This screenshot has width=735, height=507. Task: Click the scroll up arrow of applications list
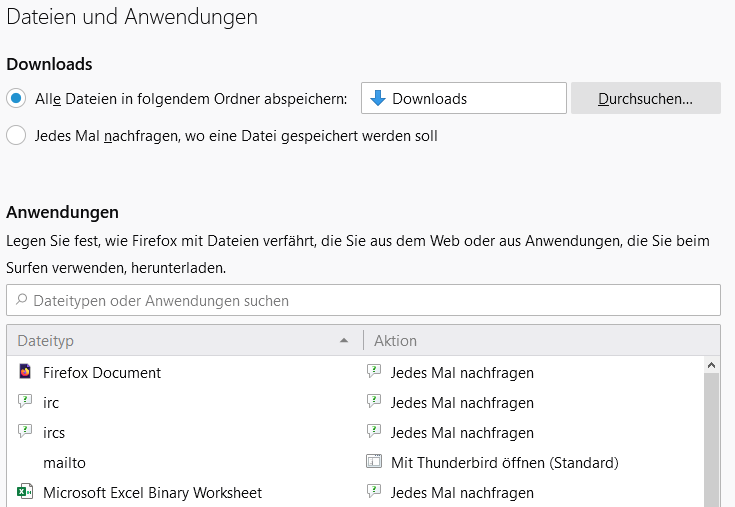[712, 365]
